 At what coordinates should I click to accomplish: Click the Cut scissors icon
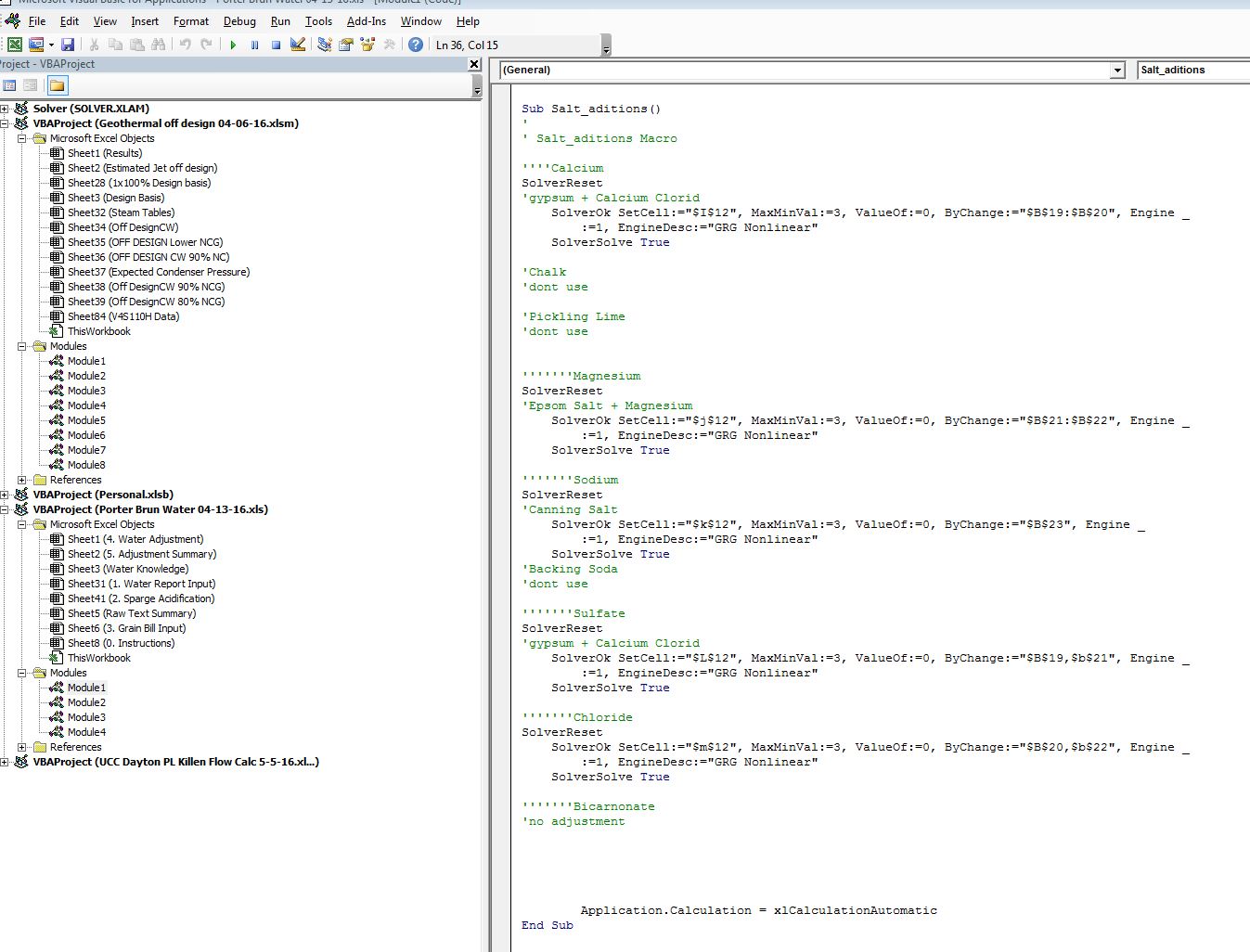[94, 45]
